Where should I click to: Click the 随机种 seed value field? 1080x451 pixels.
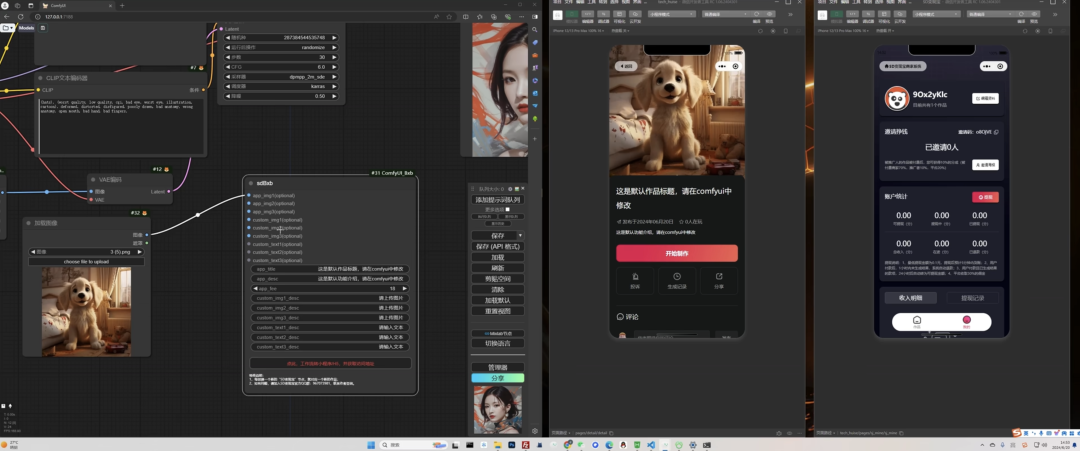pos(281,38)
